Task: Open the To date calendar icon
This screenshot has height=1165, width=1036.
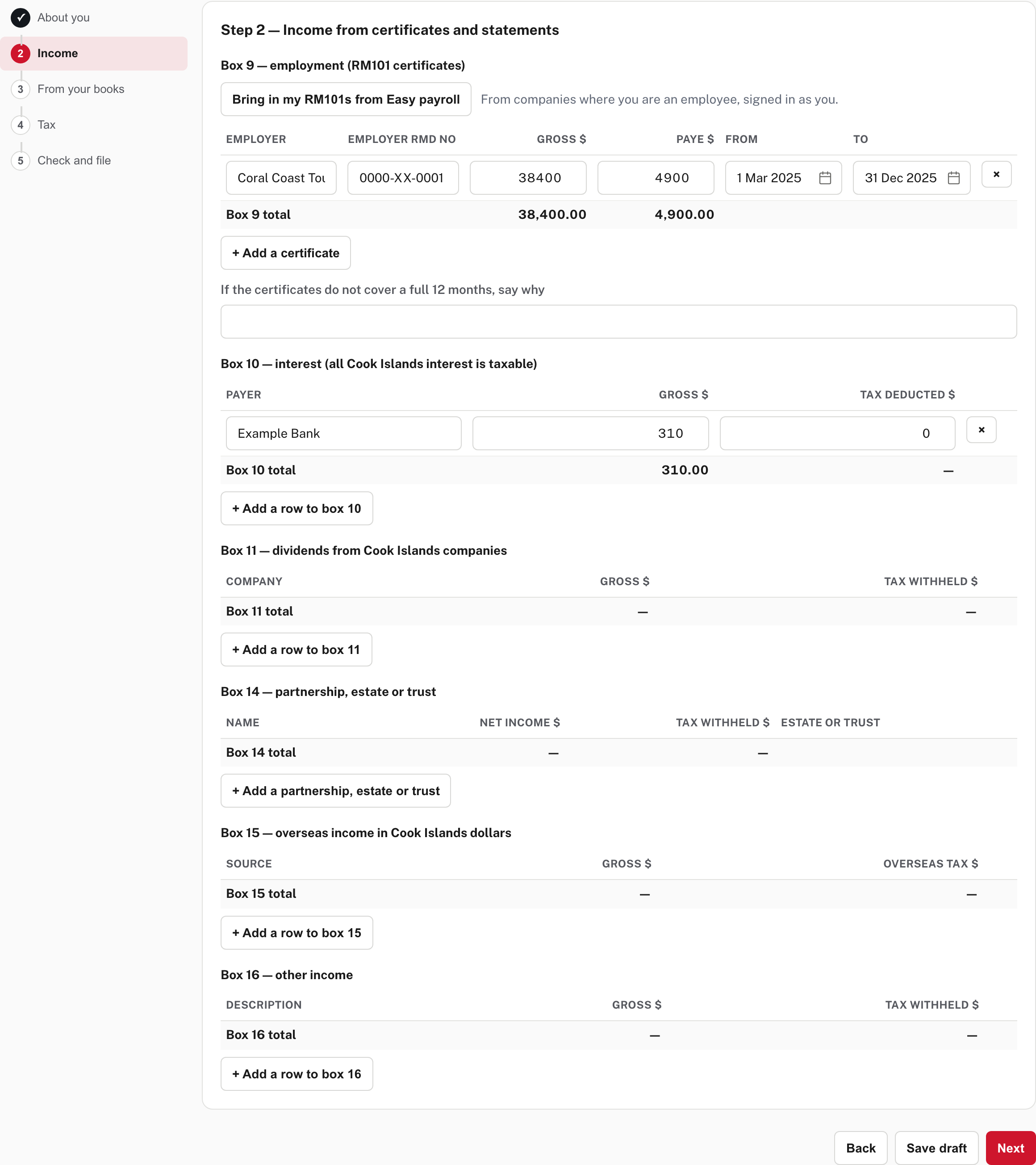Action: (x=953, y=178)
